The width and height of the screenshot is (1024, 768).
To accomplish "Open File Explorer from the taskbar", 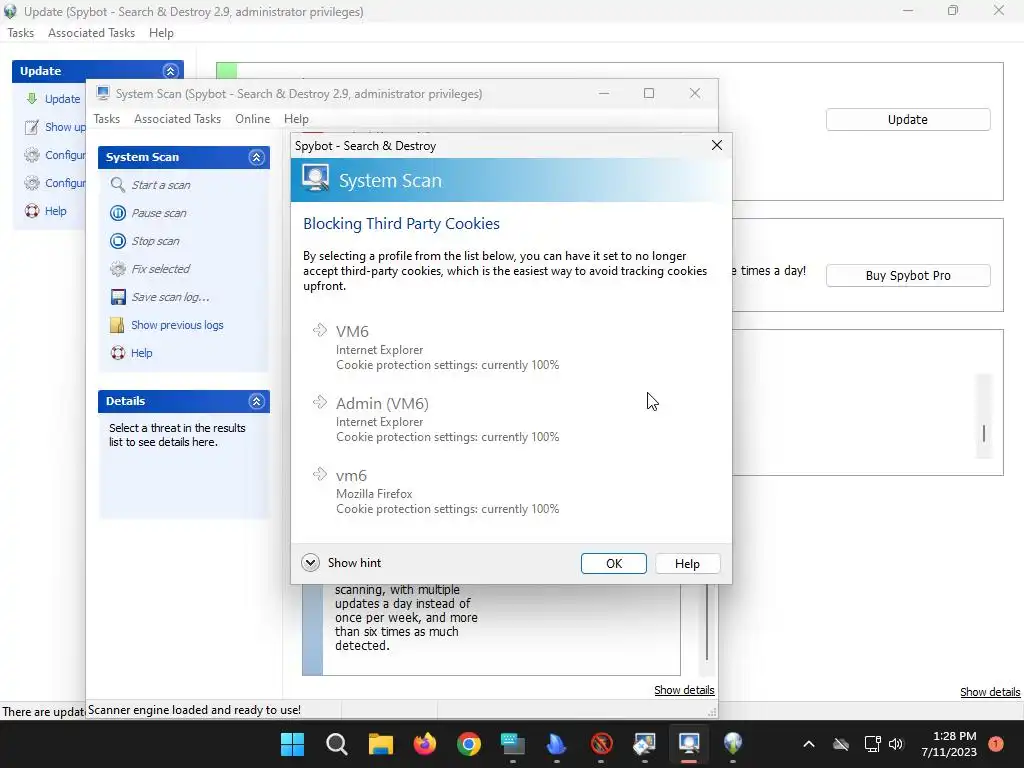I will point(381,744).
